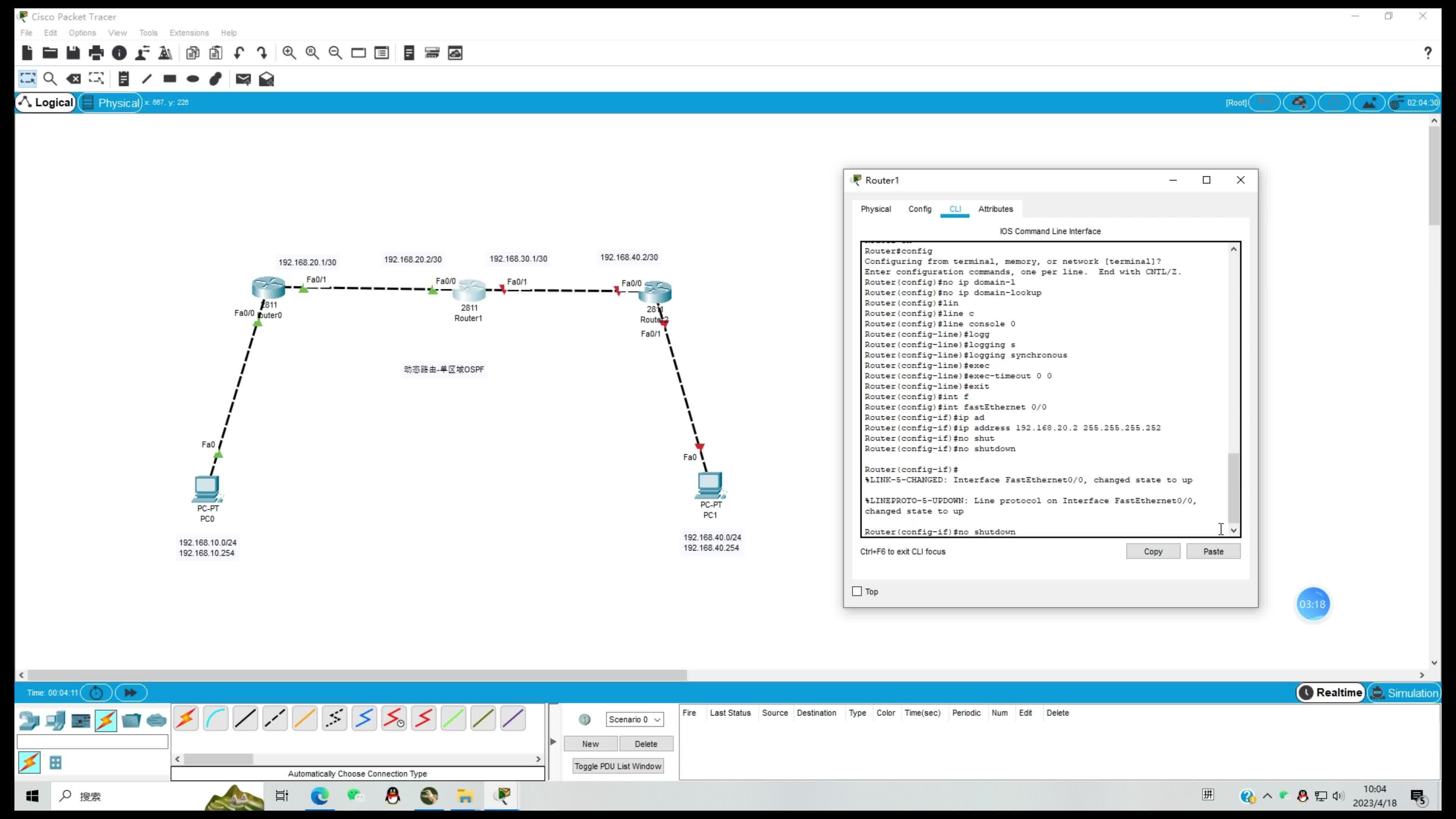
Task: Click the Zoom In magnifier icon
Action: coord(289,53)
